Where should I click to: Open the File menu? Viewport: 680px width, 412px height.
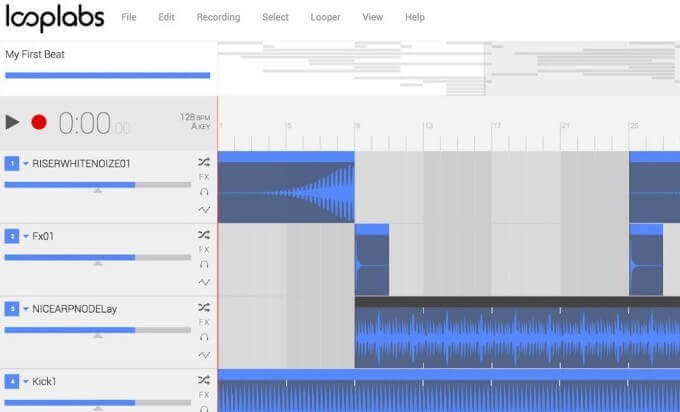pos(128,17)
